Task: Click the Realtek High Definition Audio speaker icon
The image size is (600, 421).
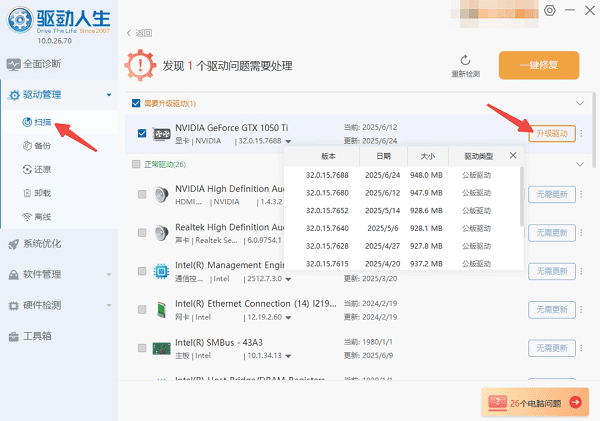Action: 160,234
